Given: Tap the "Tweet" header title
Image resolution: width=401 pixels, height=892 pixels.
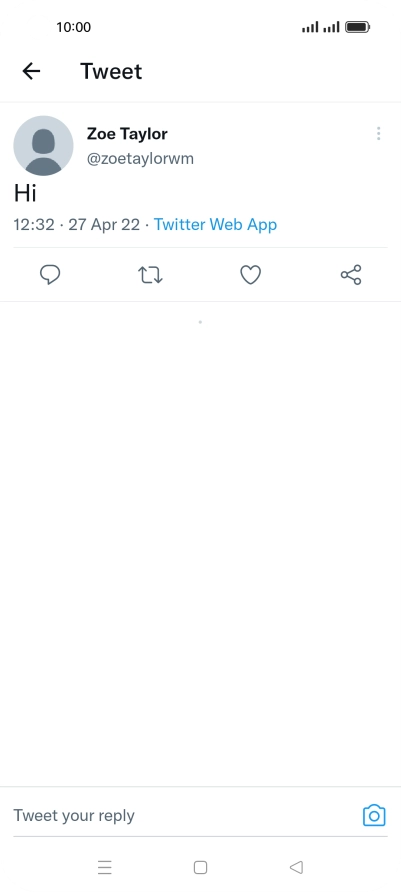Looking at the screenshot, I should (x=111, y=71).
